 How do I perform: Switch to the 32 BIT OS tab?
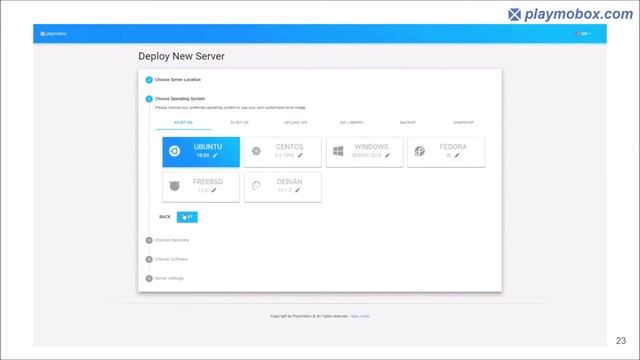tap(239, 122)
